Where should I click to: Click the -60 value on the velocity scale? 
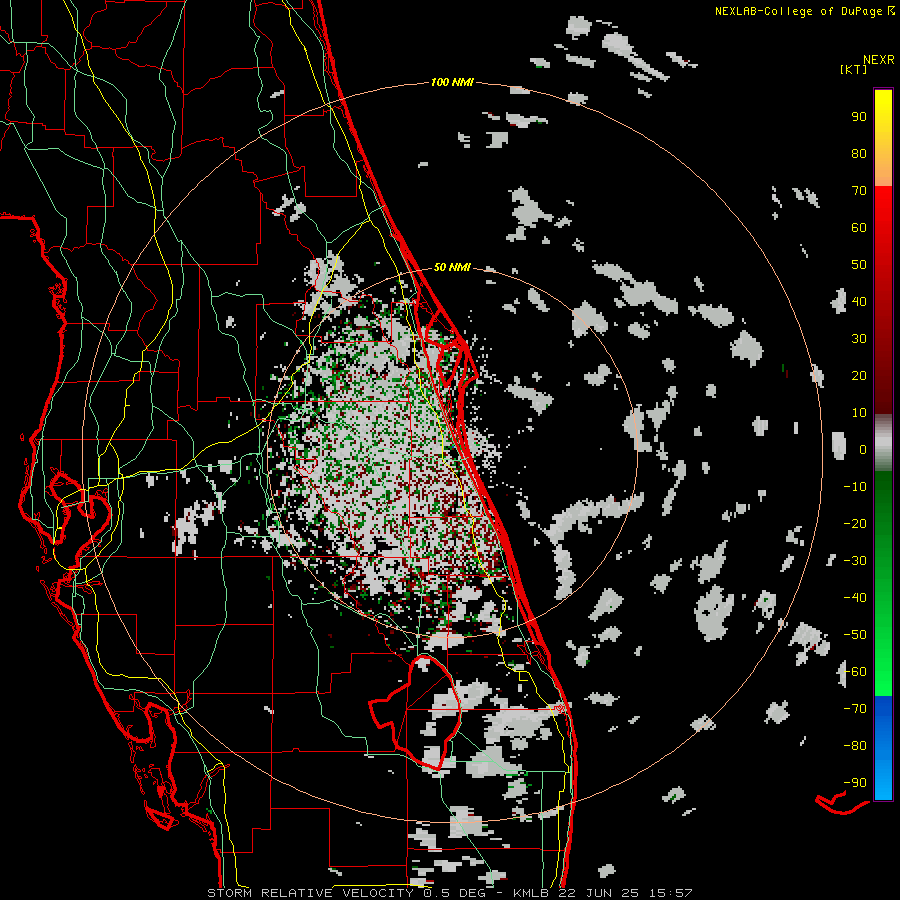point(855,672)
